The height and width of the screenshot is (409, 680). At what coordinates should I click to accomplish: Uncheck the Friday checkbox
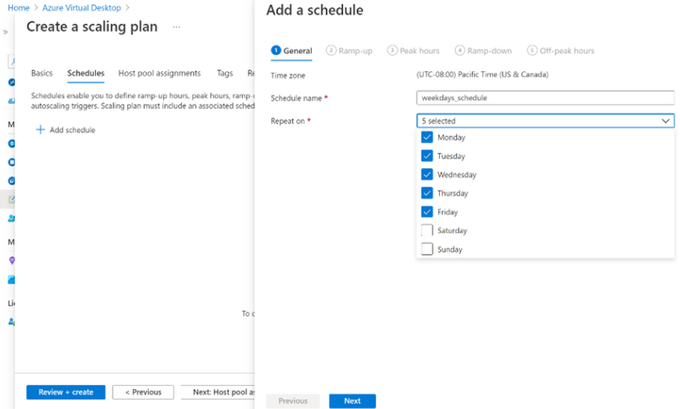point(427,212)
